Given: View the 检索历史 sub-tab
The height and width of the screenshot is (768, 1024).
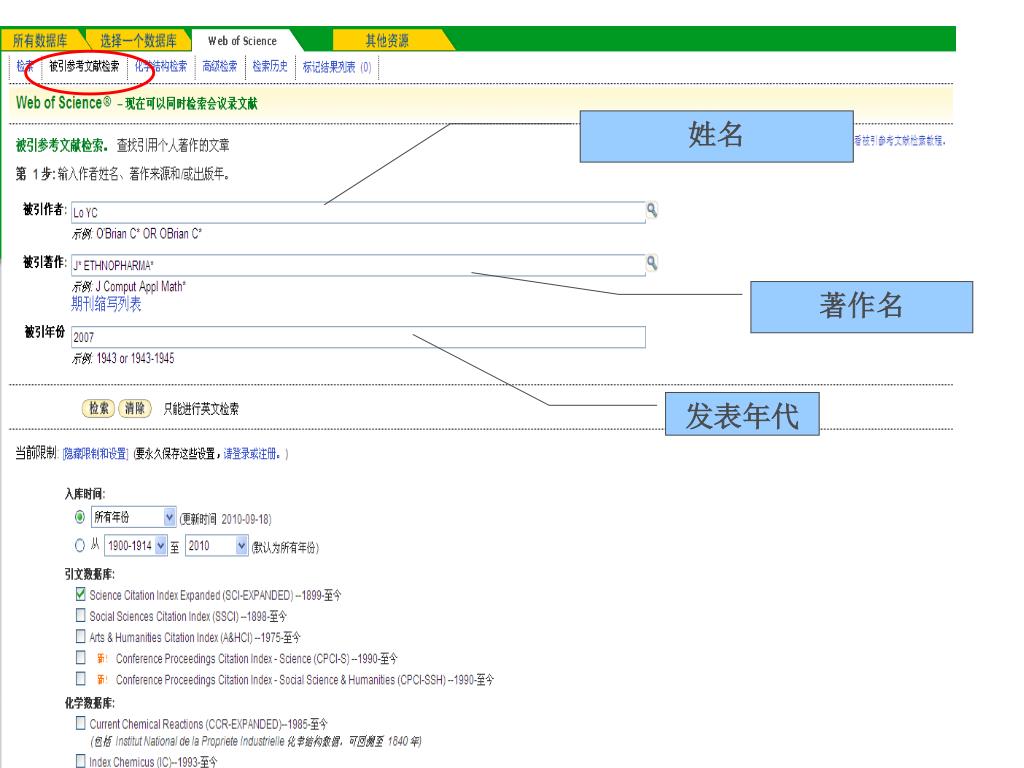Looking at the screenshot, I should click(x=270, y=66).
